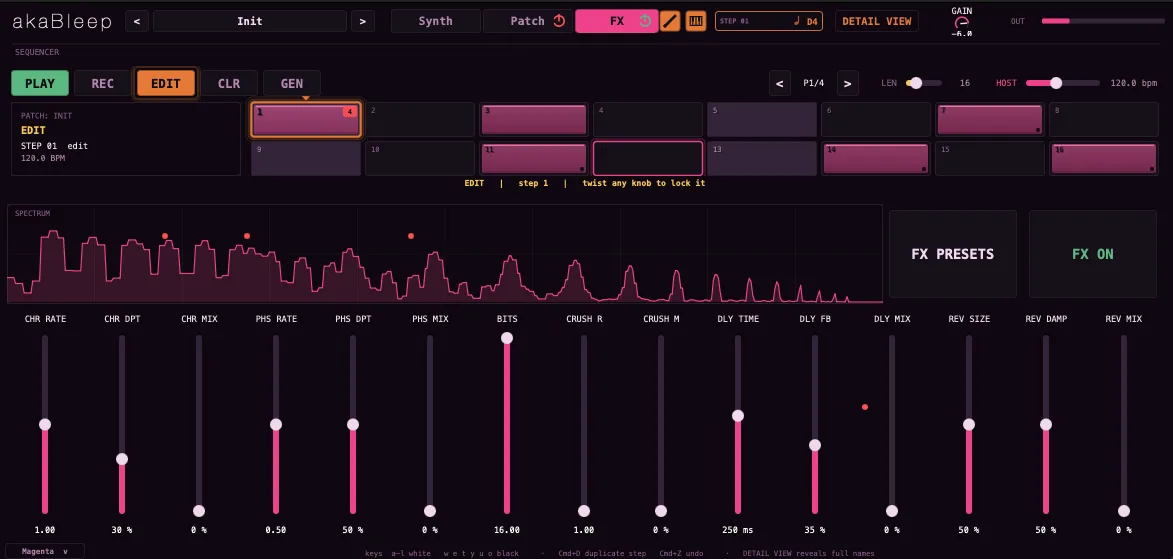The height and width of the screenshot is (559, 1173).
Task: Toggle sequencer step 7
Action: pyautogui.click(x=990, y=120)
